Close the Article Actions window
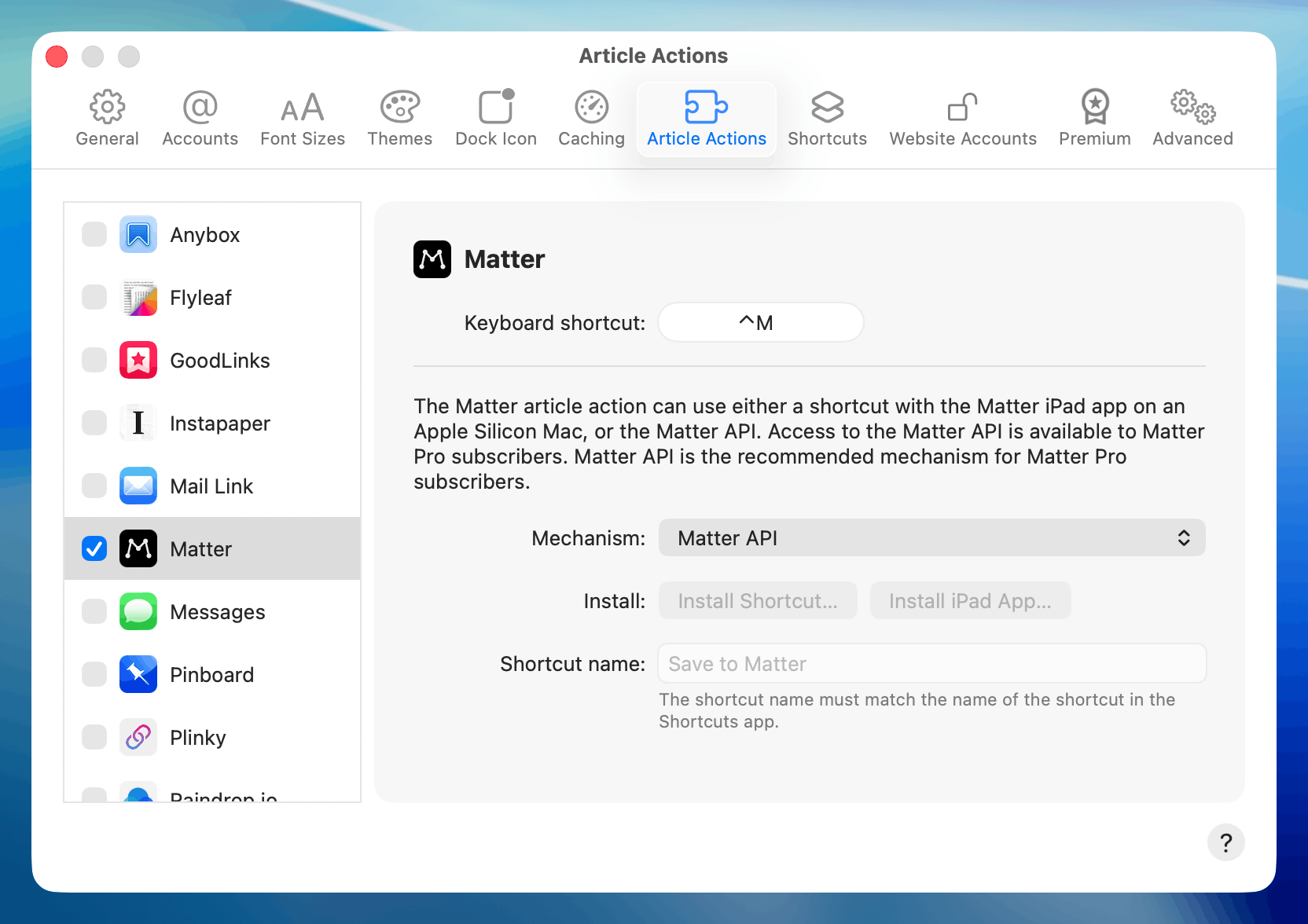 (x=57, y=57)
